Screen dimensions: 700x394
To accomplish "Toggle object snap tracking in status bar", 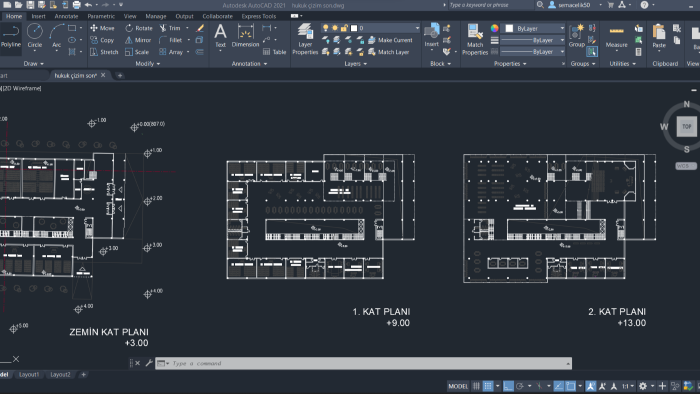I will 558,386.
